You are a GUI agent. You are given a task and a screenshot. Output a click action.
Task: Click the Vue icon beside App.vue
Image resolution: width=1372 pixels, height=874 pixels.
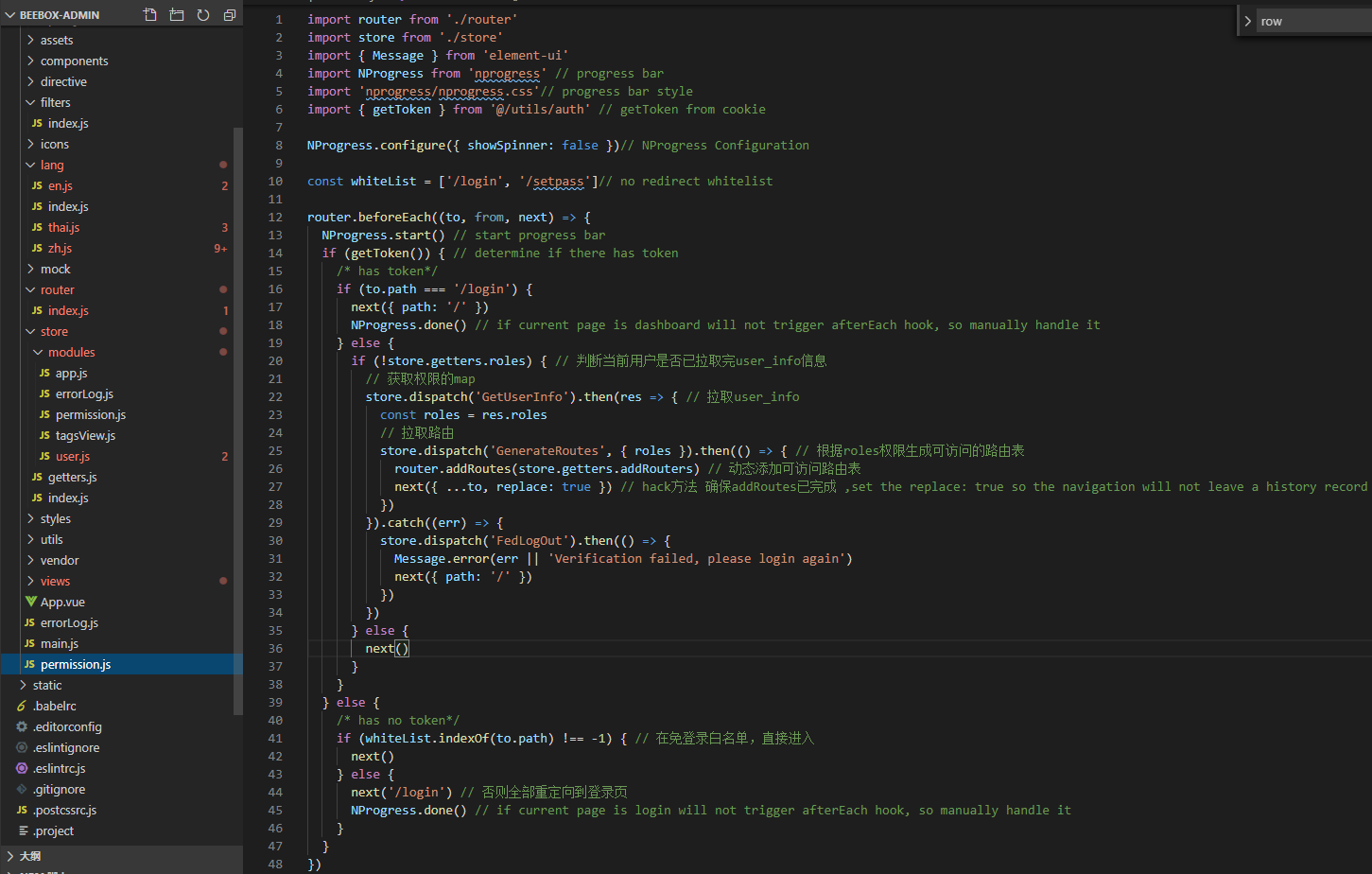pyautogui.click(x=31, y=602)
